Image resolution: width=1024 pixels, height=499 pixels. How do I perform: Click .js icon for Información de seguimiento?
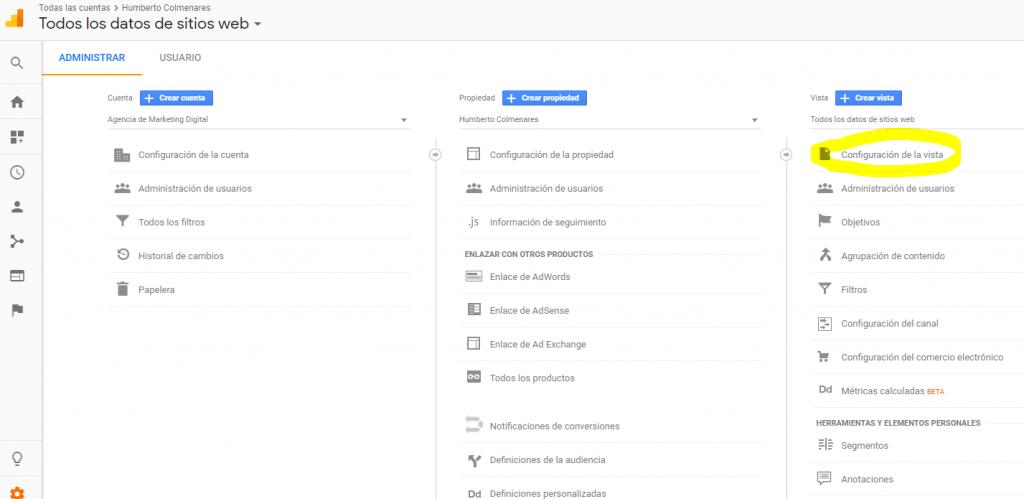click(473, 222)
